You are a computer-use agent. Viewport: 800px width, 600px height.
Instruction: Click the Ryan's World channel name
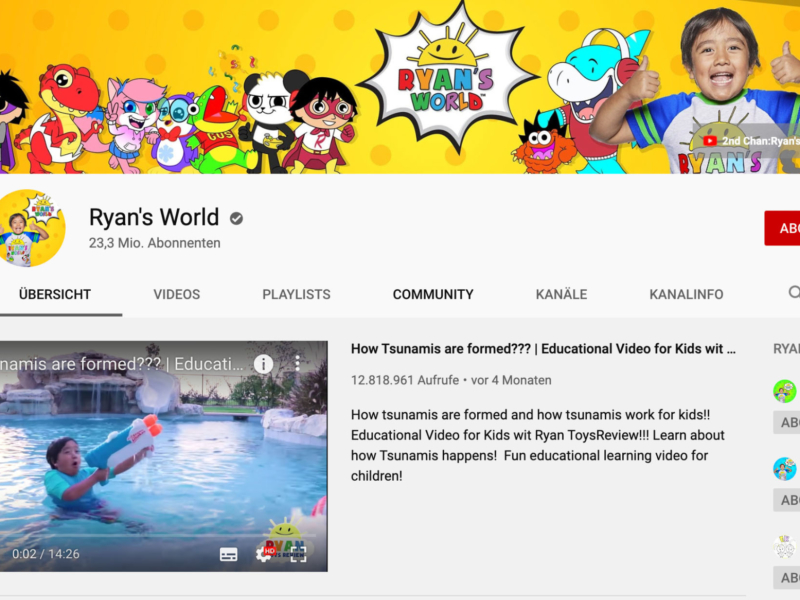tap(154, 217)
